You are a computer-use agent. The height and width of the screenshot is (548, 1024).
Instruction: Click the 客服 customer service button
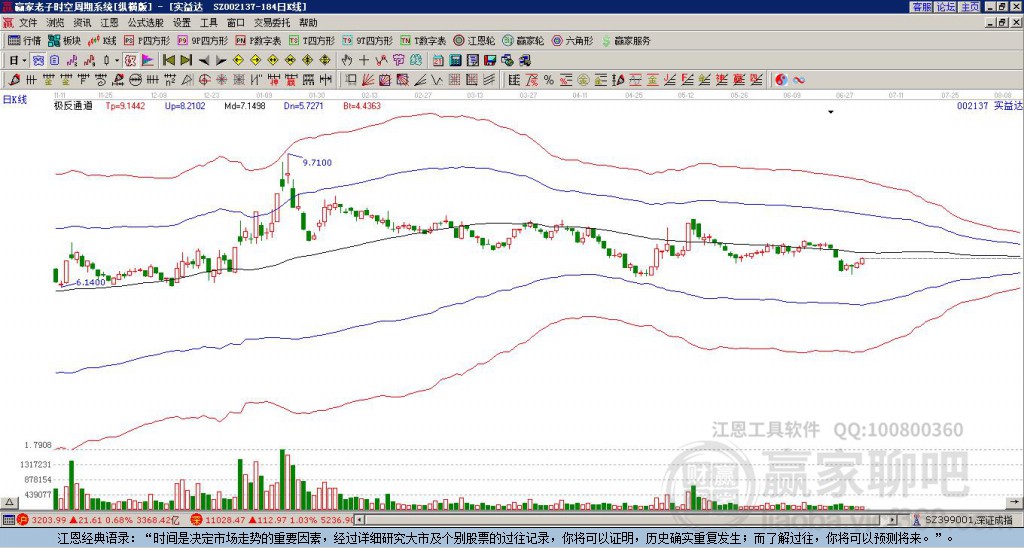pyautogui.click(x=921, y=7)
